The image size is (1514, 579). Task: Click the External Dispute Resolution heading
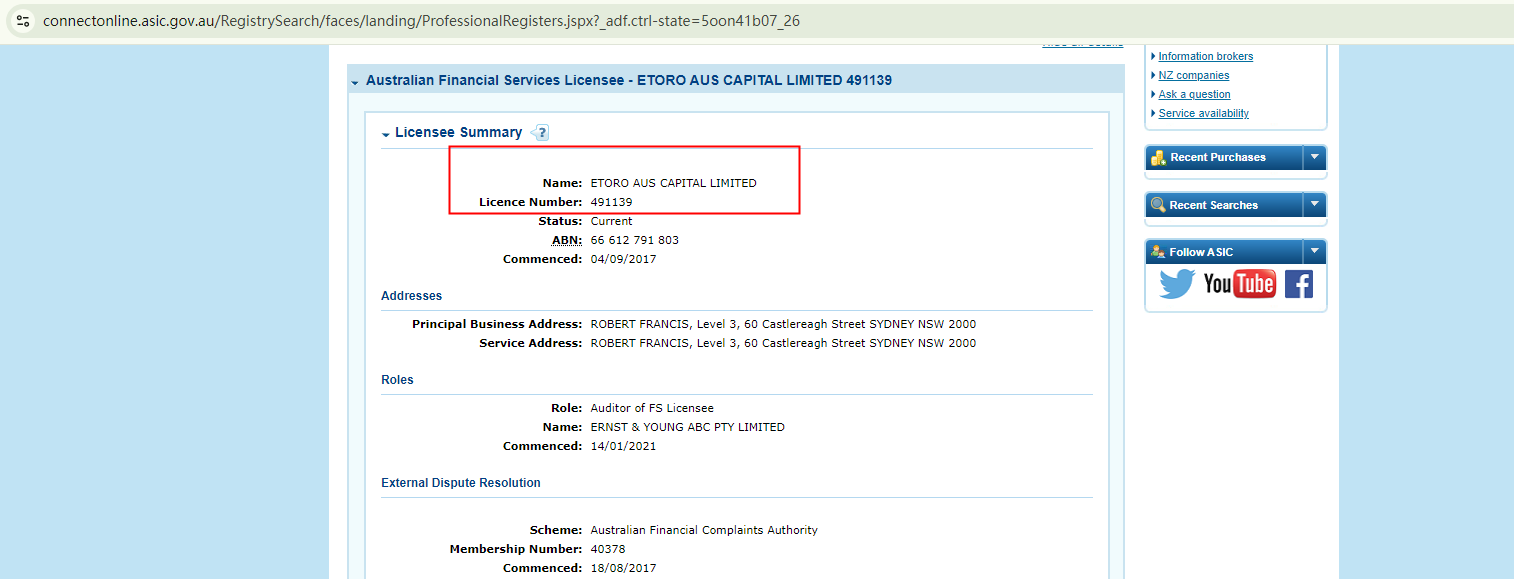(460, 483)
